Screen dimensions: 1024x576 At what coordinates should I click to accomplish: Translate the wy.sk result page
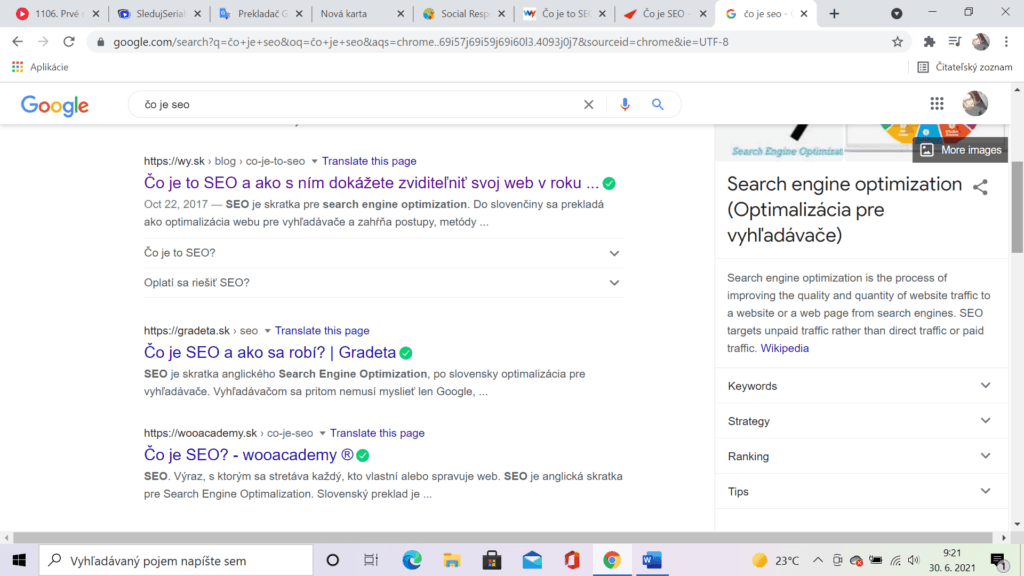click(369, 161)
